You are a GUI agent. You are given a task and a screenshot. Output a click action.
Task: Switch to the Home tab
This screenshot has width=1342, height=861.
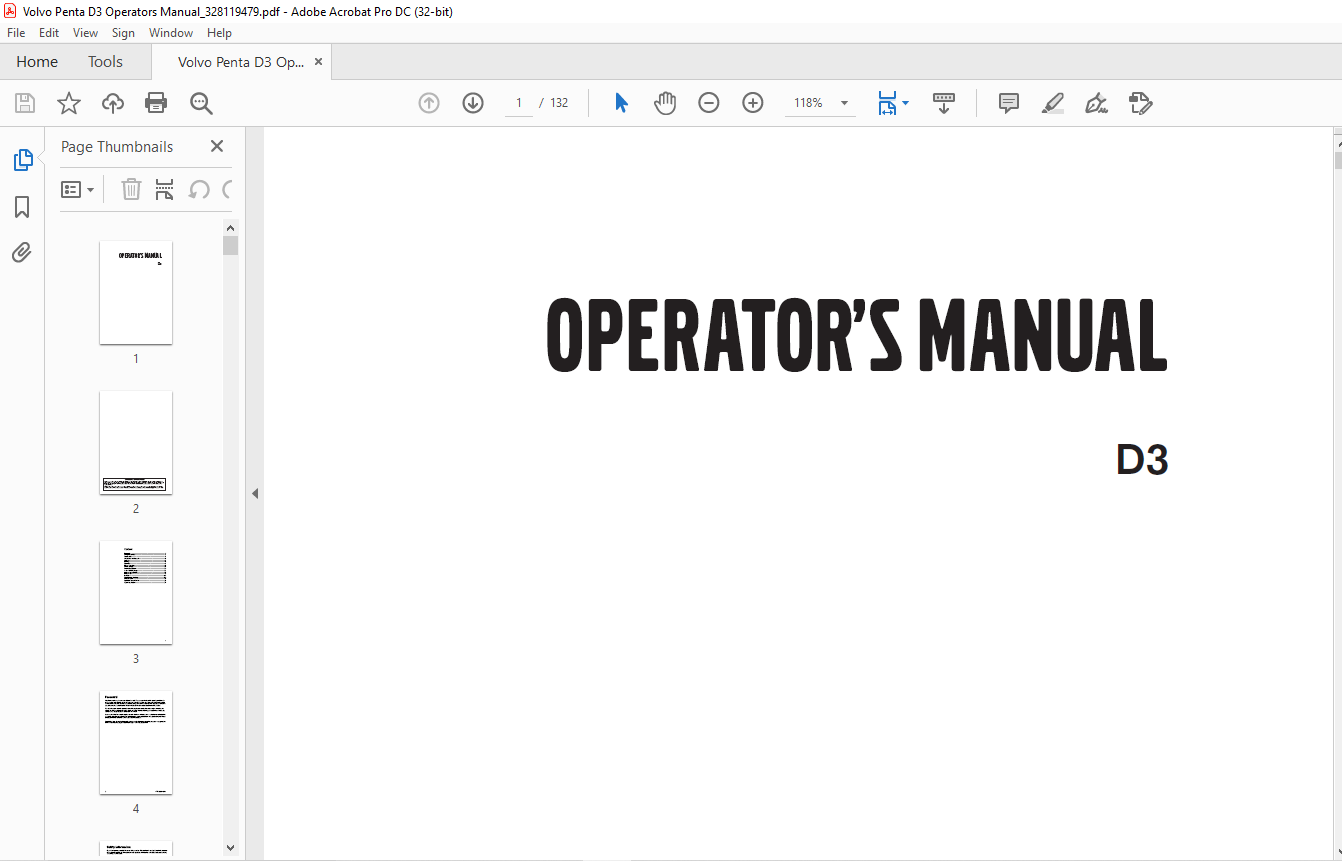tap(37, 62)
